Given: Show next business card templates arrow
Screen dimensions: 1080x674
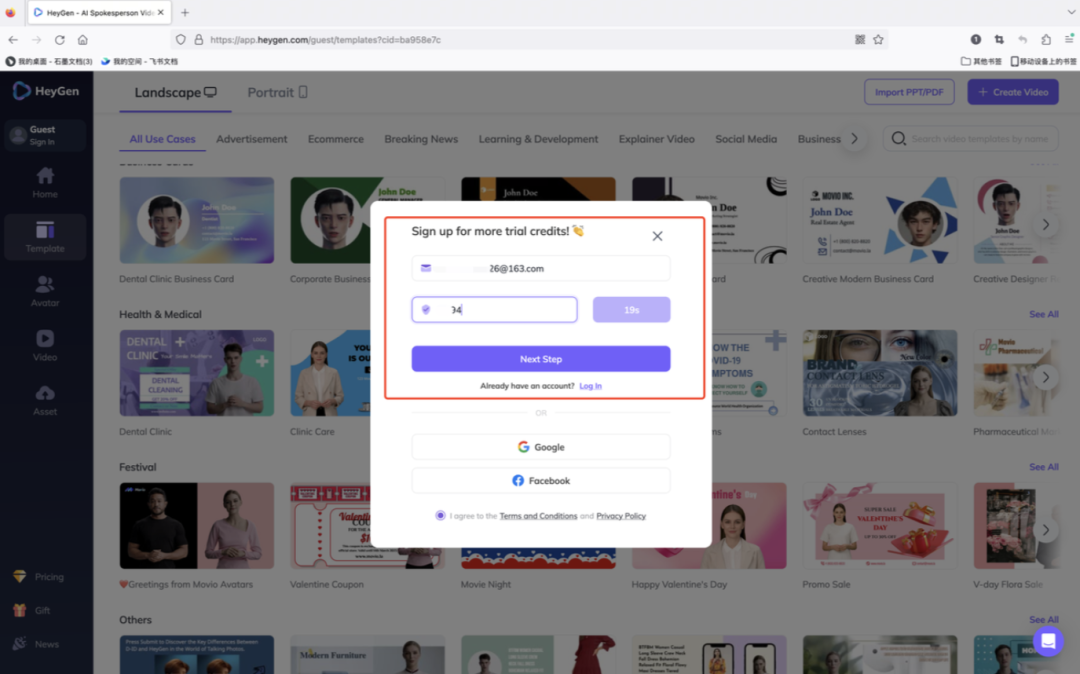Looking at the screenshot, I should (x=1046, y=224).
